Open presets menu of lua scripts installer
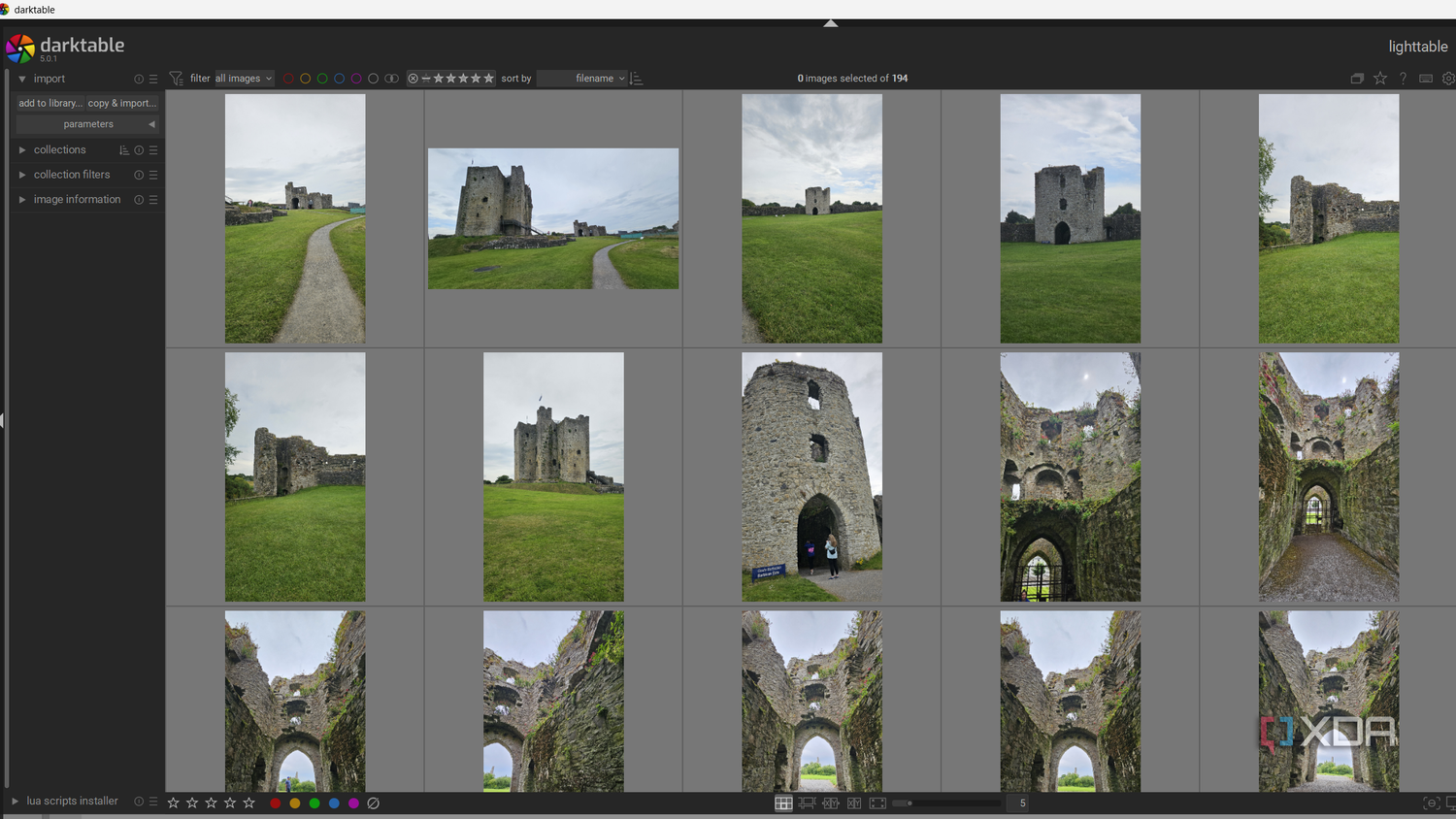Image resolution: width=1456 pixels, height=819 pixels. pyautogui.click(x=153, y=802)
